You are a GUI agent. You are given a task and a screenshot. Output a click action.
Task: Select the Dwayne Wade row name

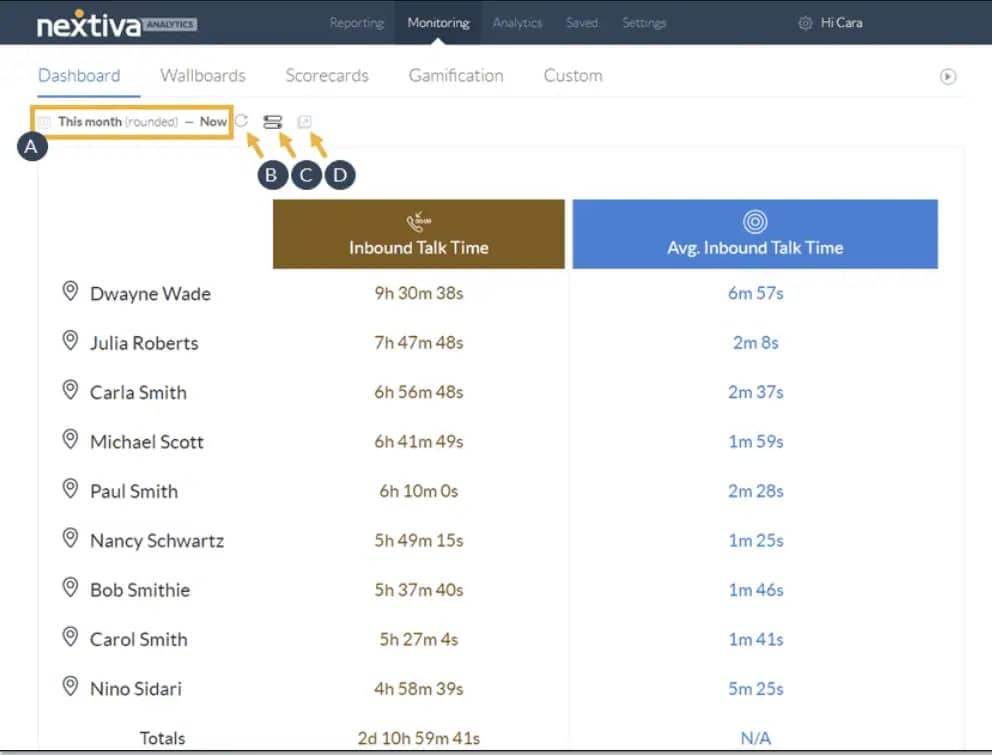tap(151, 294)
